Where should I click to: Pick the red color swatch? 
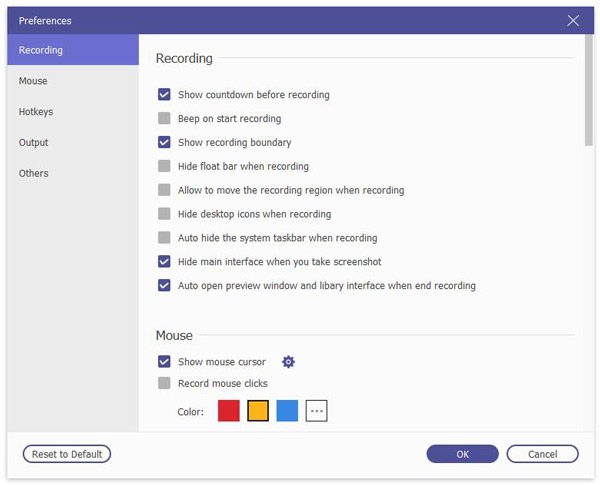(x=229, y=411)
